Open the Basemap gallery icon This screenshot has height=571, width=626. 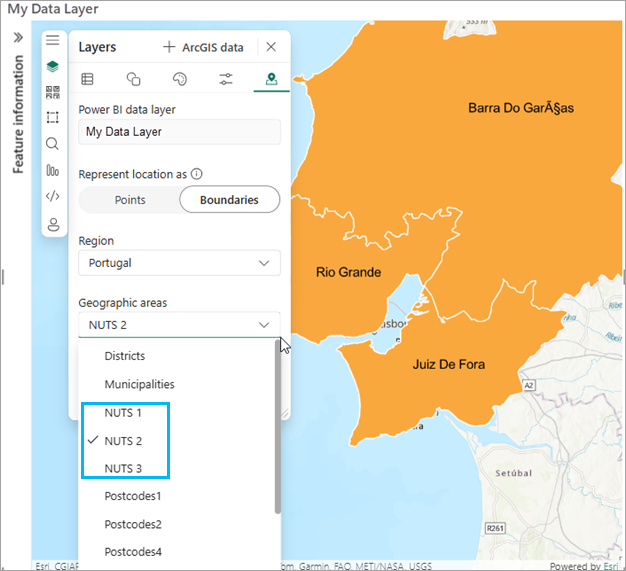pyautogui.click(x=53, y=92)
